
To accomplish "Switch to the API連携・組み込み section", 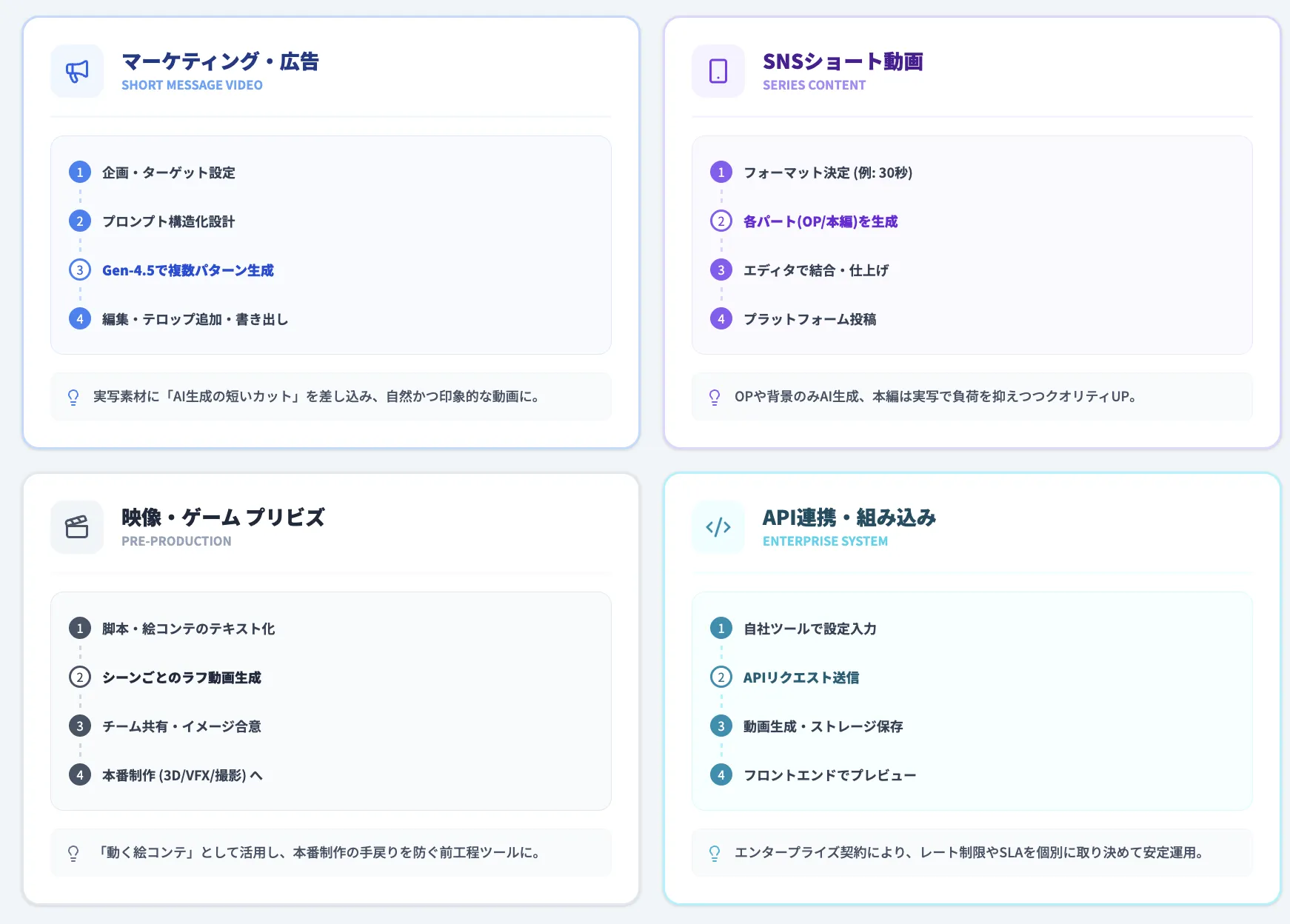I will click(849, 518).
